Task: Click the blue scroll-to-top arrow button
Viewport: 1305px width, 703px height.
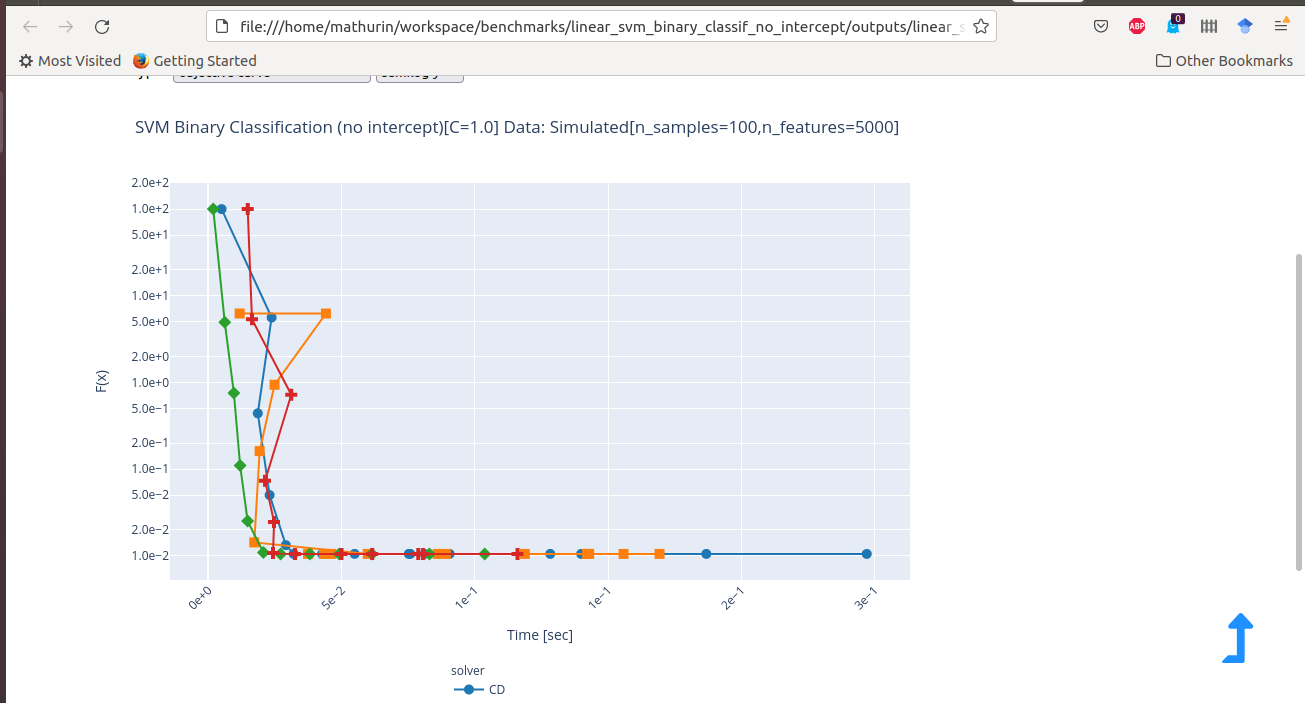Action: (x=1238, y=637)
